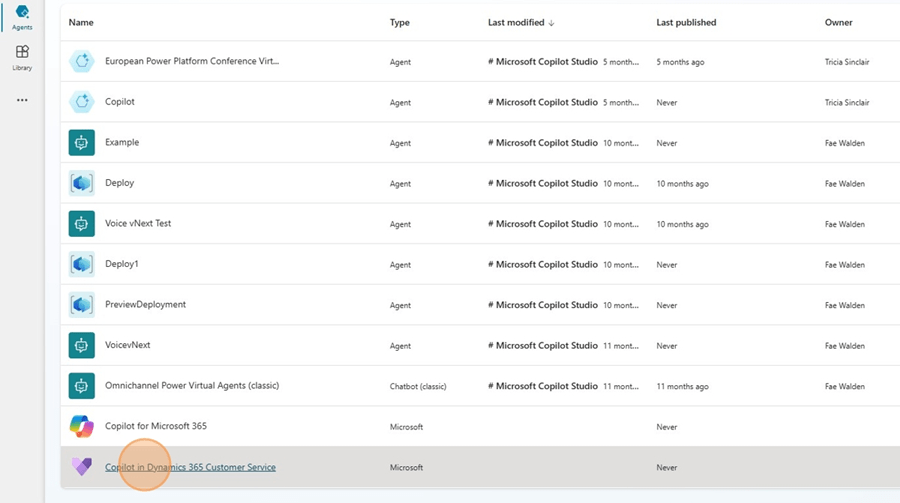Click the Dynamics 365 Customer Service icon

81,467
